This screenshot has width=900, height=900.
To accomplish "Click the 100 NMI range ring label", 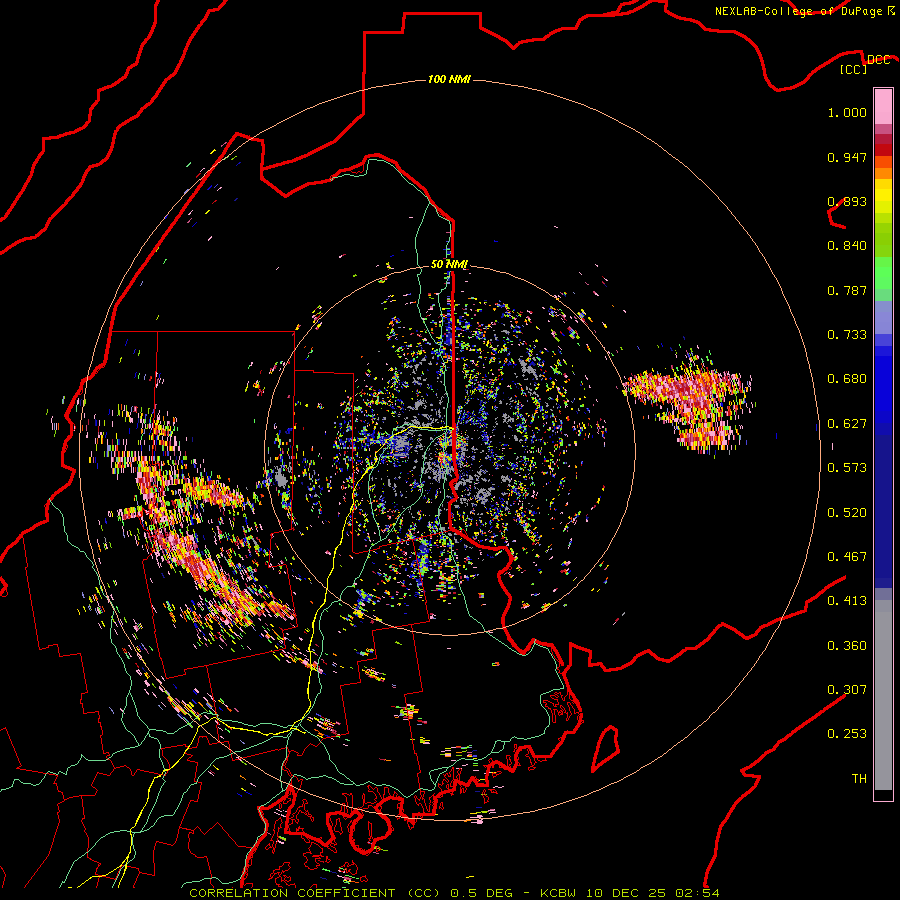I will 449,79.
